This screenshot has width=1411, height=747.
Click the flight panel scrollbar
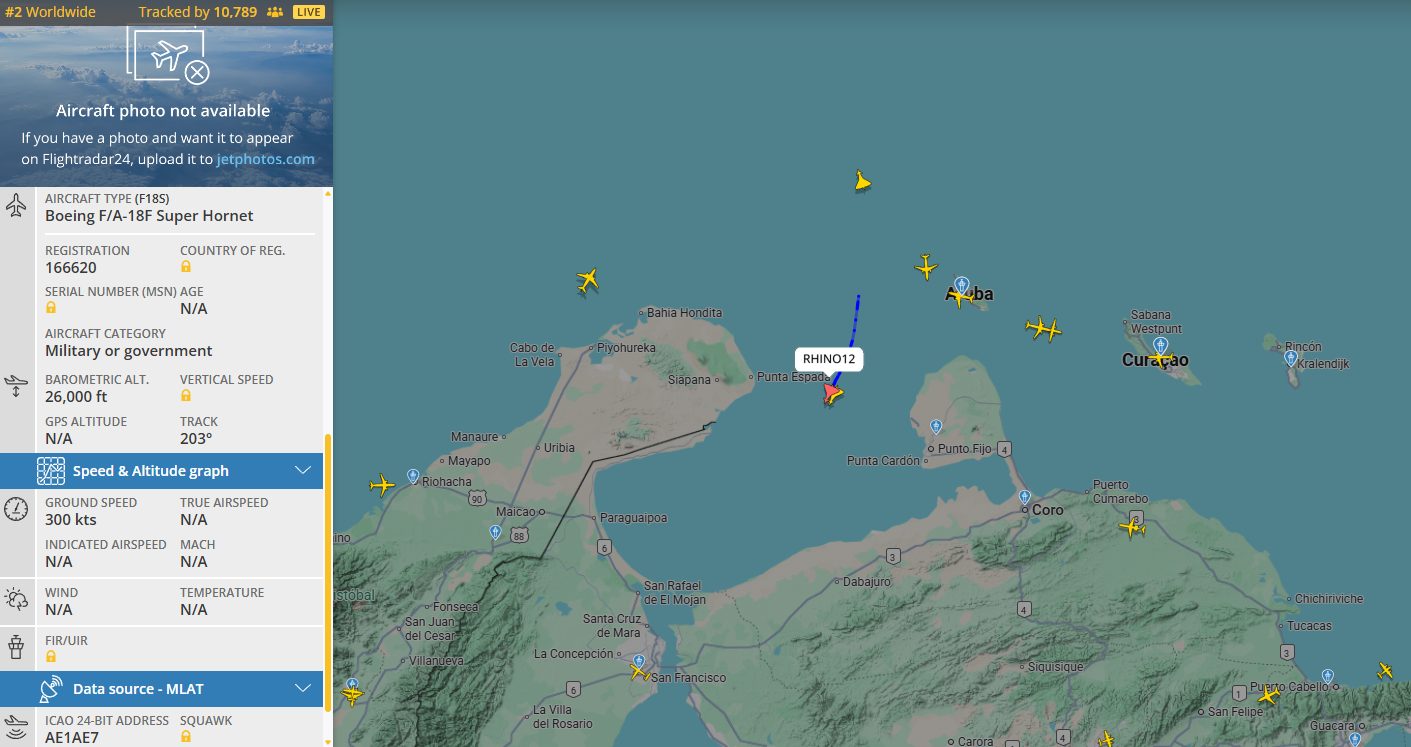click(328, 570)
